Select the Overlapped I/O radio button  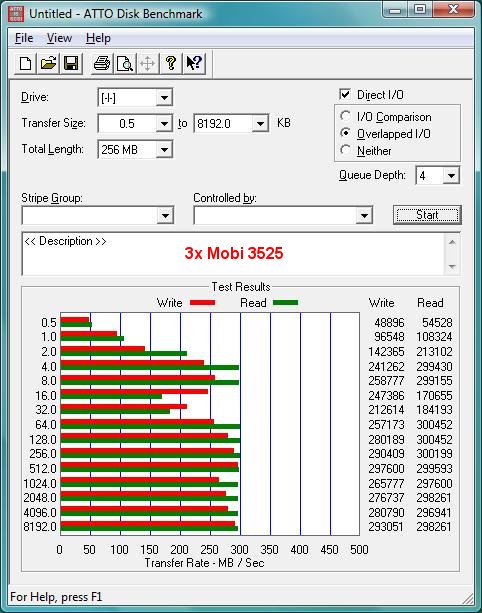(345, 133)
